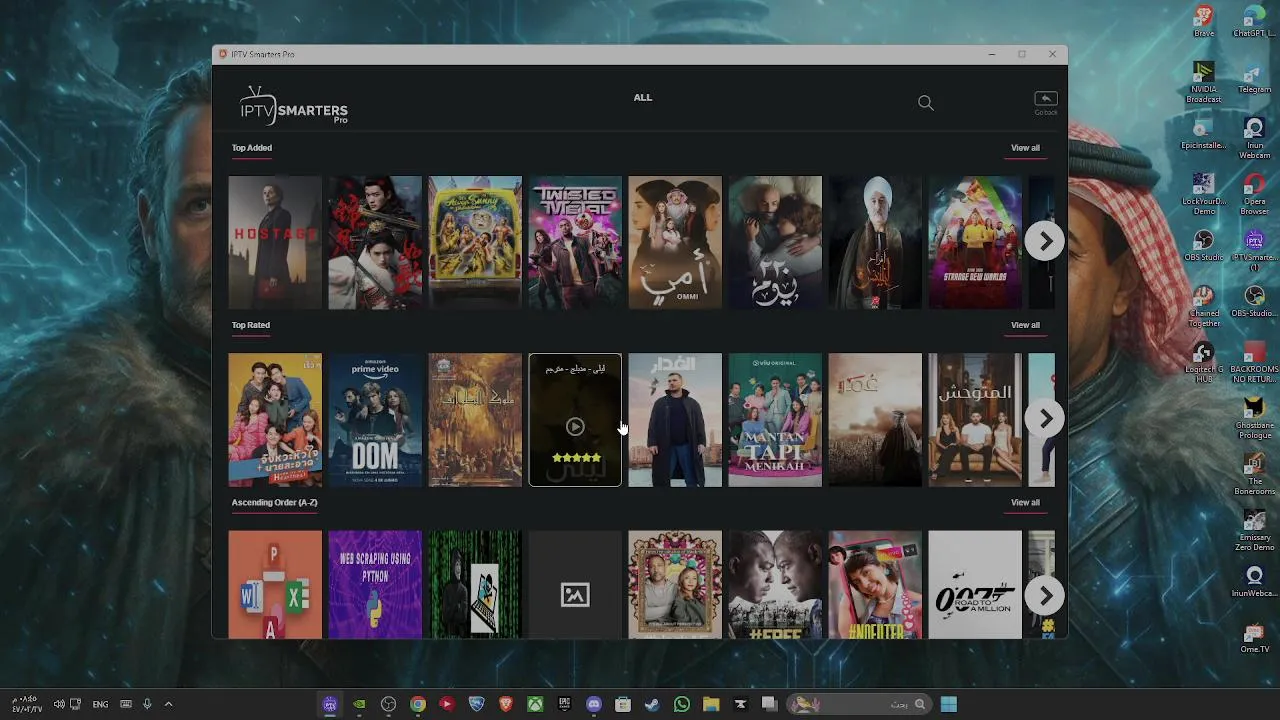
Task: Select LockYourDoor Demo desktop icon
Action: tap(1204, 194)
